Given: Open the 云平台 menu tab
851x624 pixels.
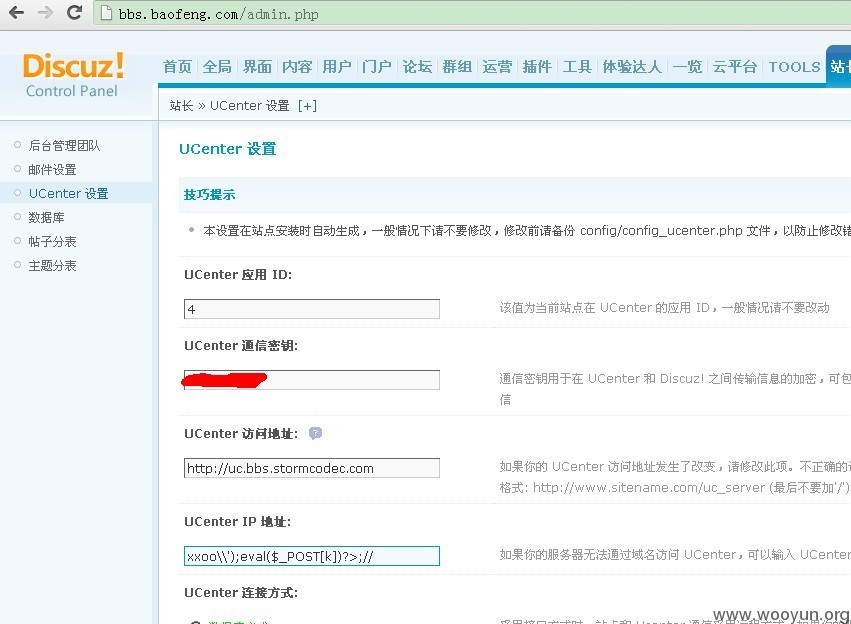Looking at the screenshot, I should click(x=735, y=67).
